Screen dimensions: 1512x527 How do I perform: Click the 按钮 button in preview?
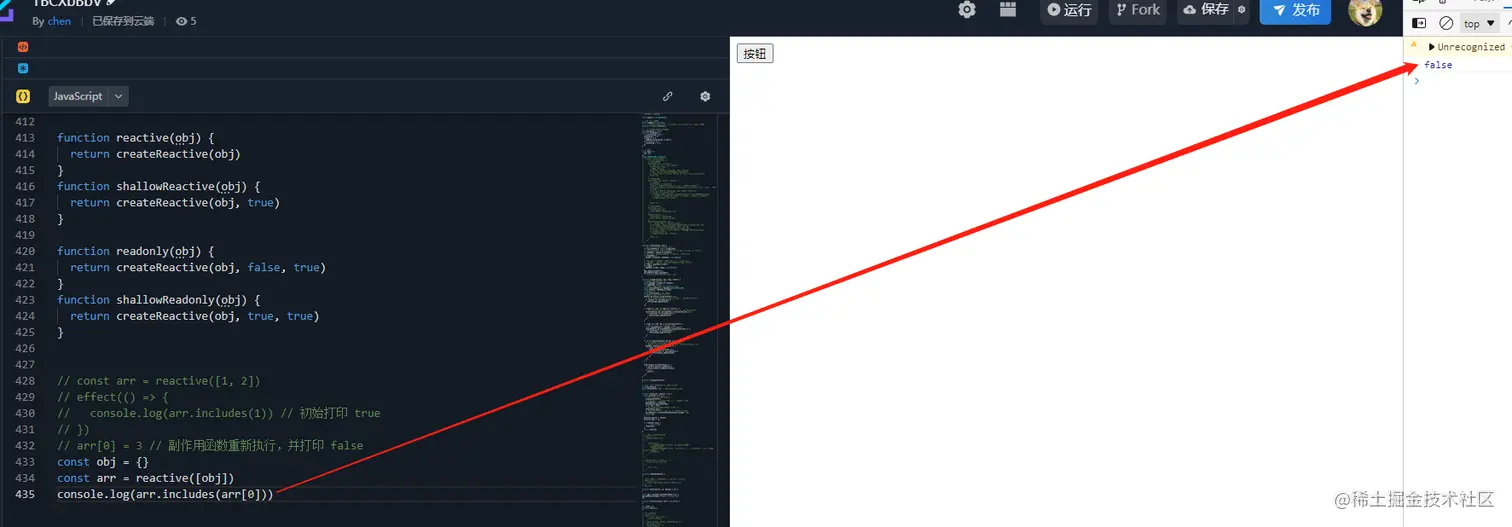(755, 54)
